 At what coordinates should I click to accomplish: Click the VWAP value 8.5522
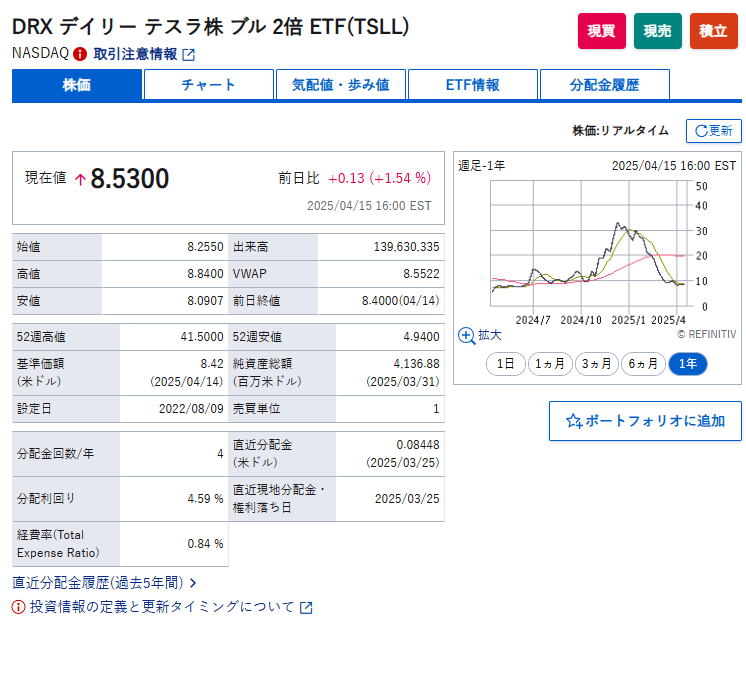pos(421,274)
